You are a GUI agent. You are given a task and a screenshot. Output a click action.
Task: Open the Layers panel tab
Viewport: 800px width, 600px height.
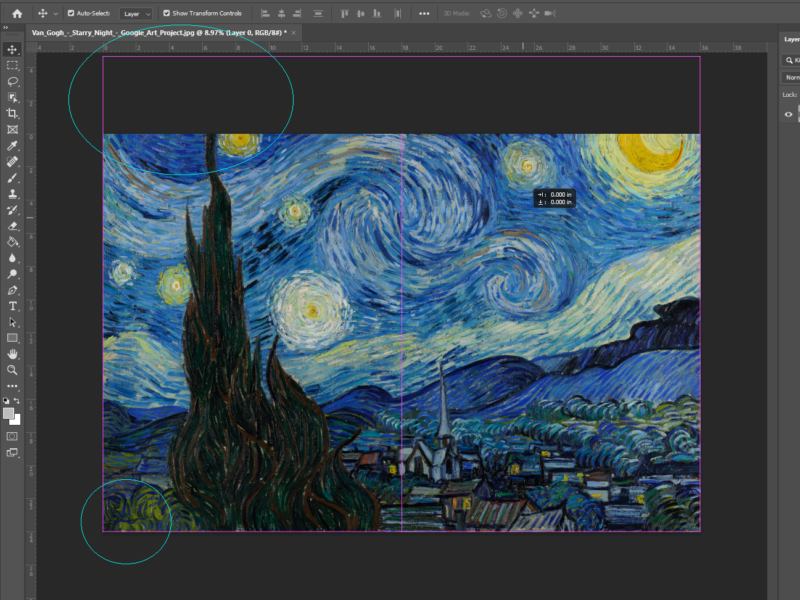point(790,40)
